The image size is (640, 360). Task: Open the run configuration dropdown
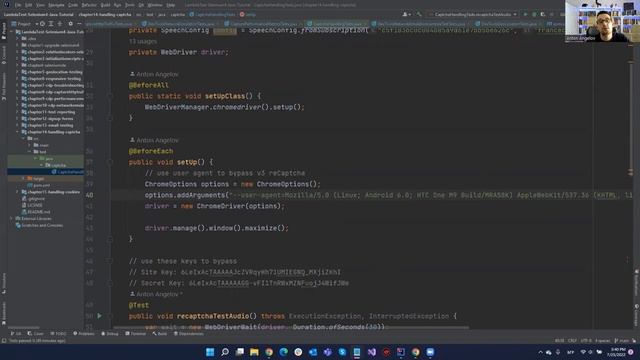pyautogui.click(x=473, y=14)
